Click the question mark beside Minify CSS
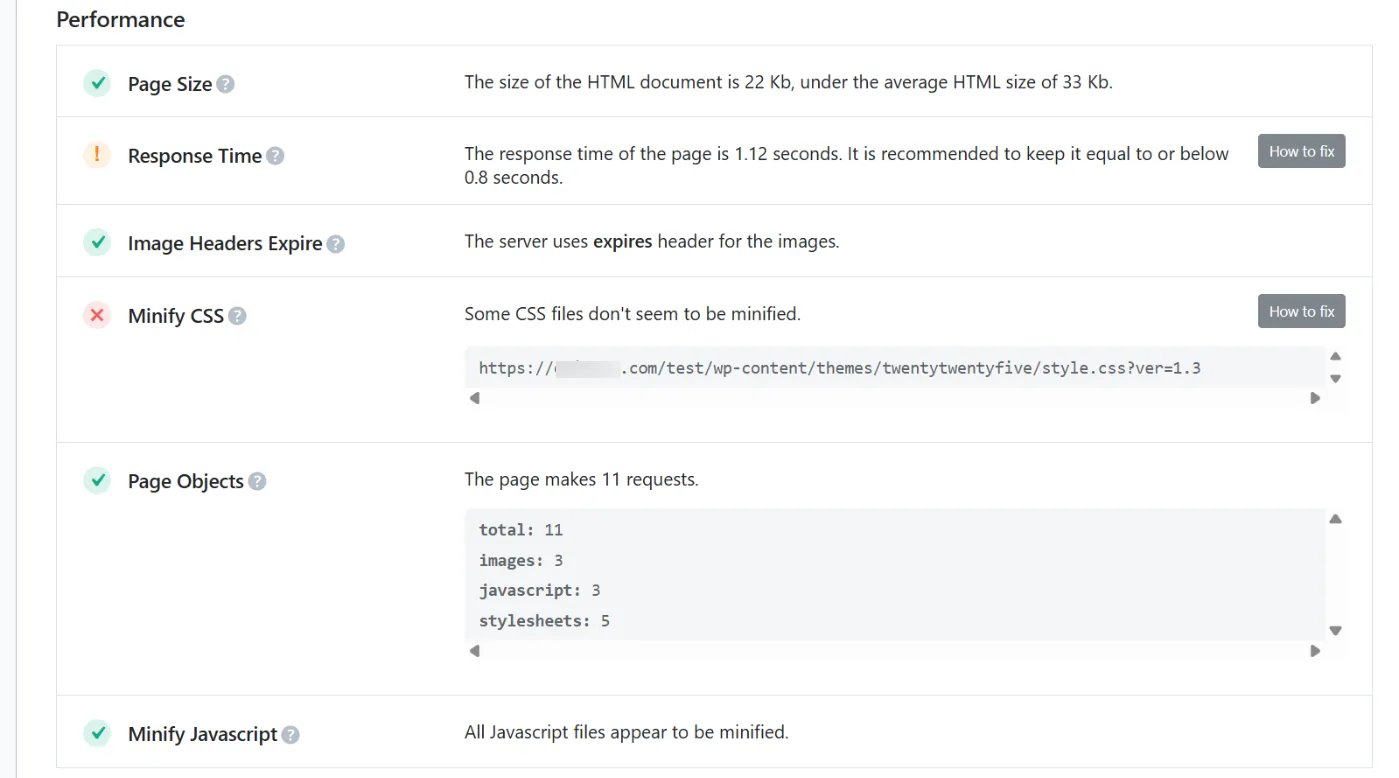This screenshot has height=778, width=1399. coord(237,316)
